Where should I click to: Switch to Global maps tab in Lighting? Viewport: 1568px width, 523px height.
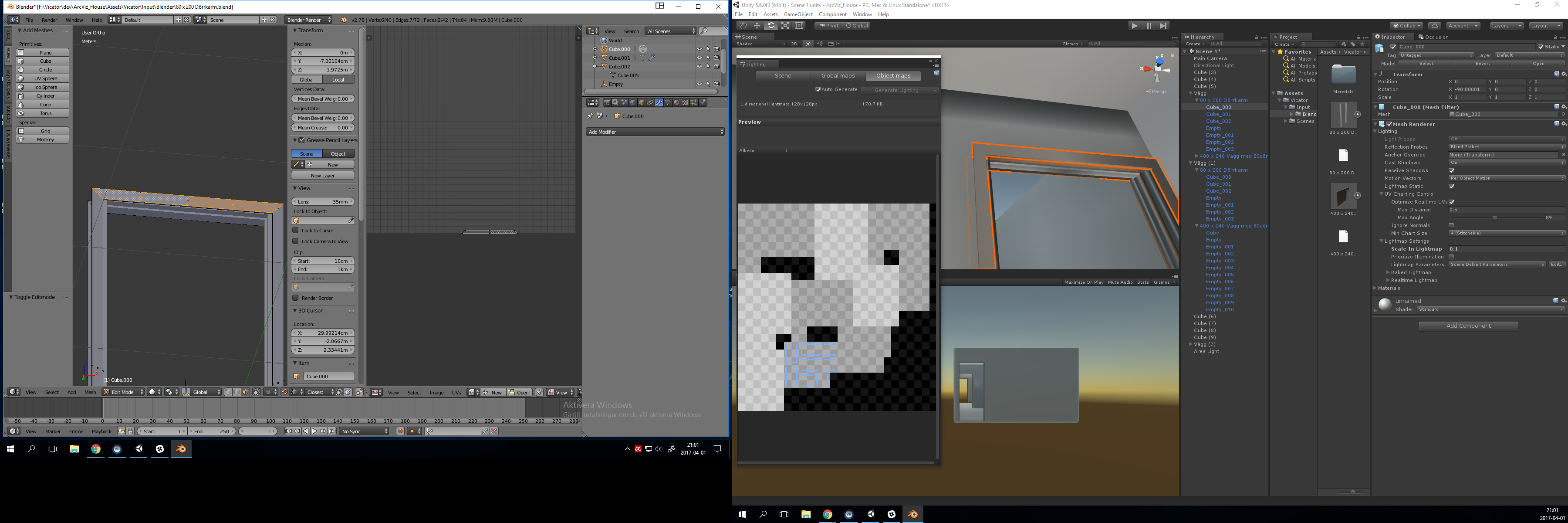(838, 75)
